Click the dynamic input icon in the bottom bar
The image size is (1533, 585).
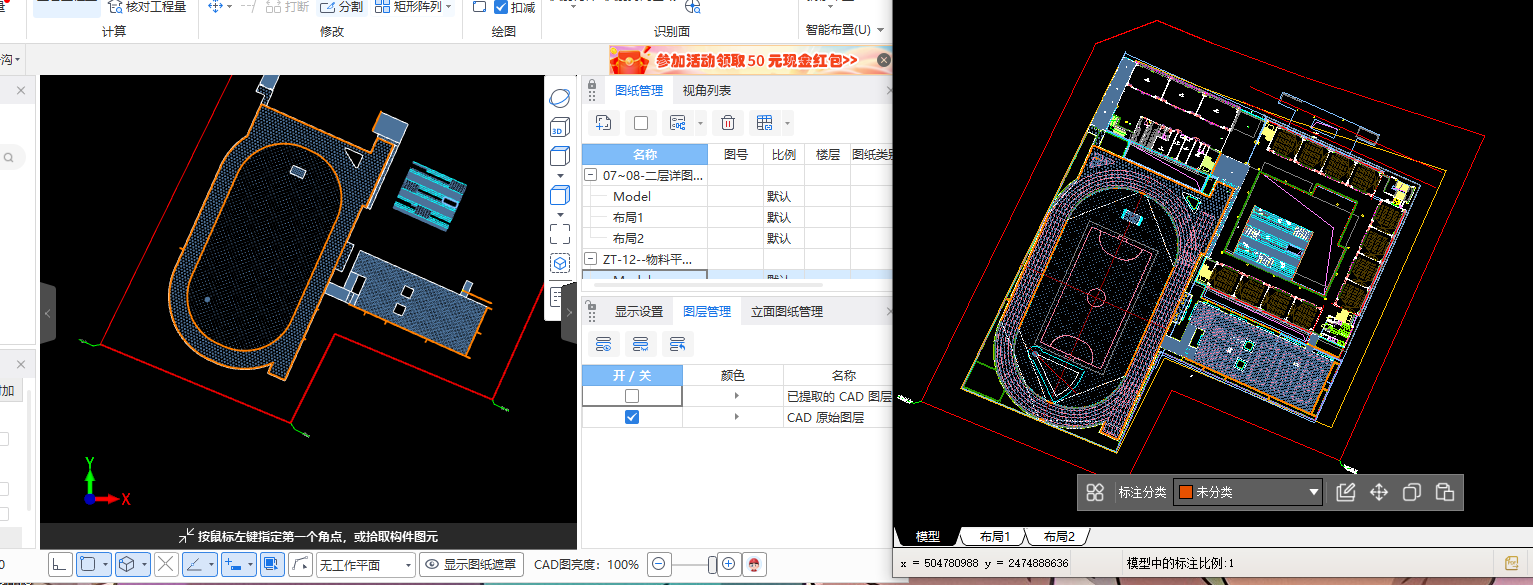pos(233,564)
